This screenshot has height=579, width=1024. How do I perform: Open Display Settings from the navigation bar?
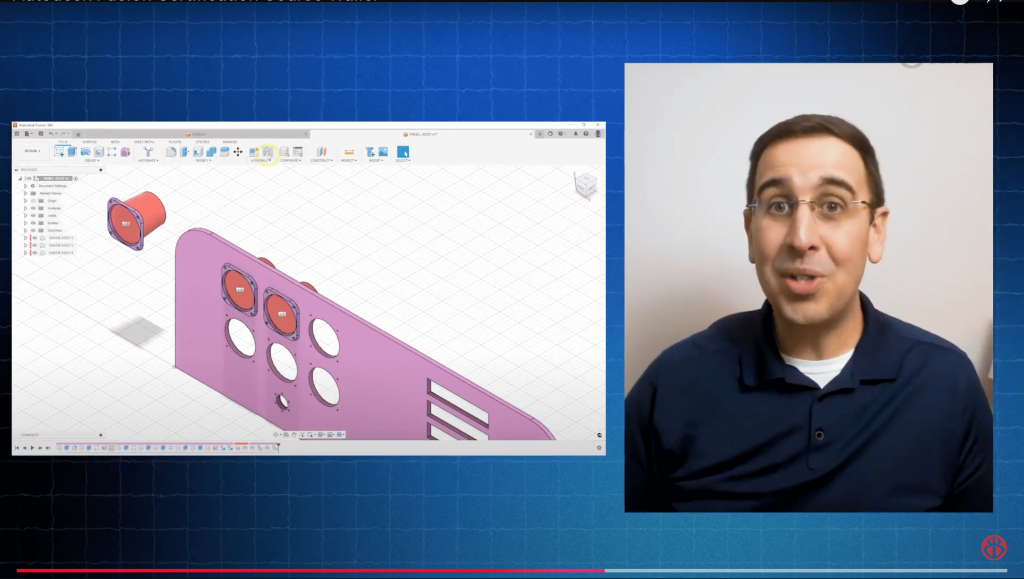[x=320, y=434]
